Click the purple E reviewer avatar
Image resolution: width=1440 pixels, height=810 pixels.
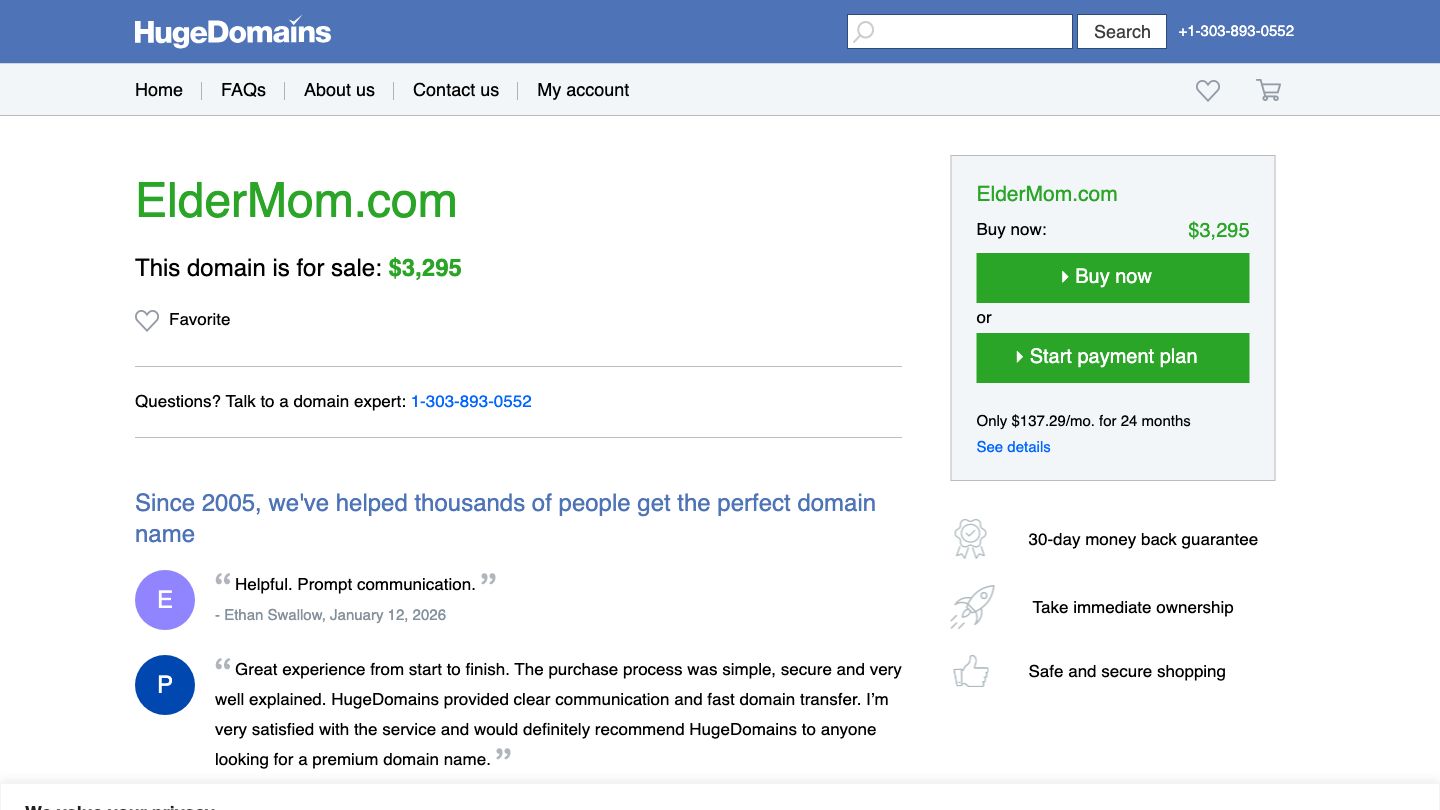pyautogui.click(x=165, y=600)
